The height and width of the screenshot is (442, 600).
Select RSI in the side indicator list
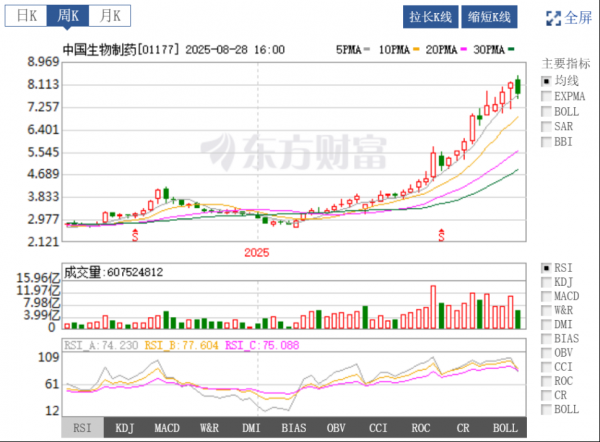[546, 268]
